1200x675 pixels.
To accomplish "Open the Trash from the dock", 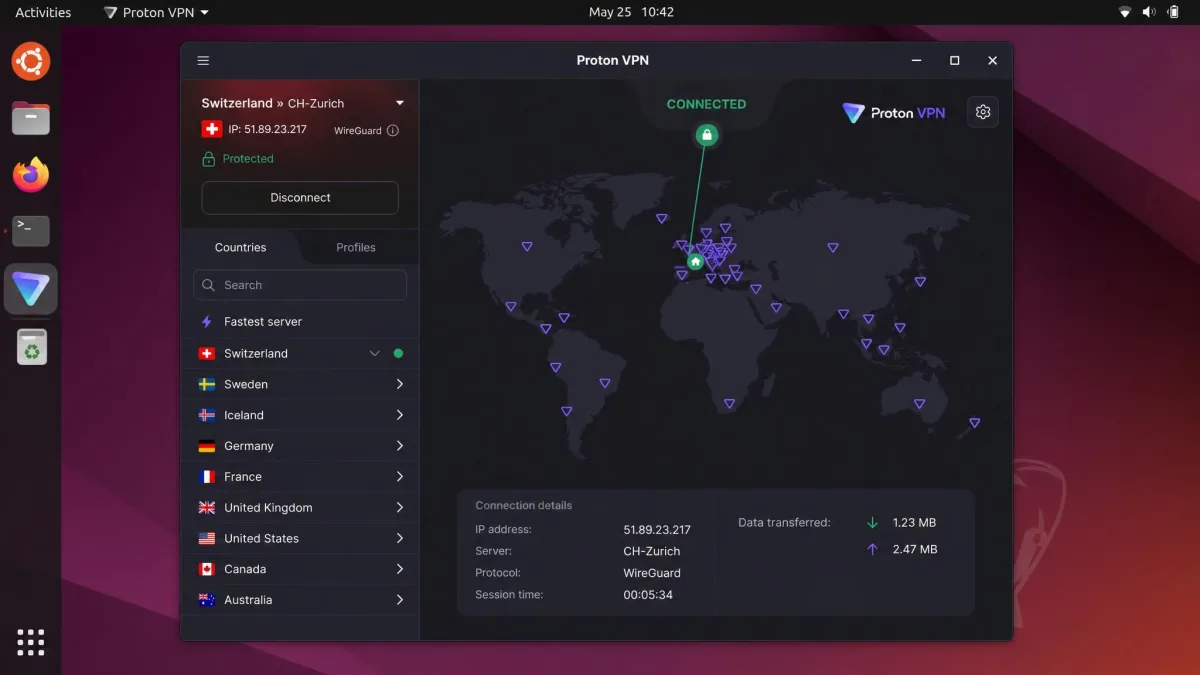I will pos(31,347).
